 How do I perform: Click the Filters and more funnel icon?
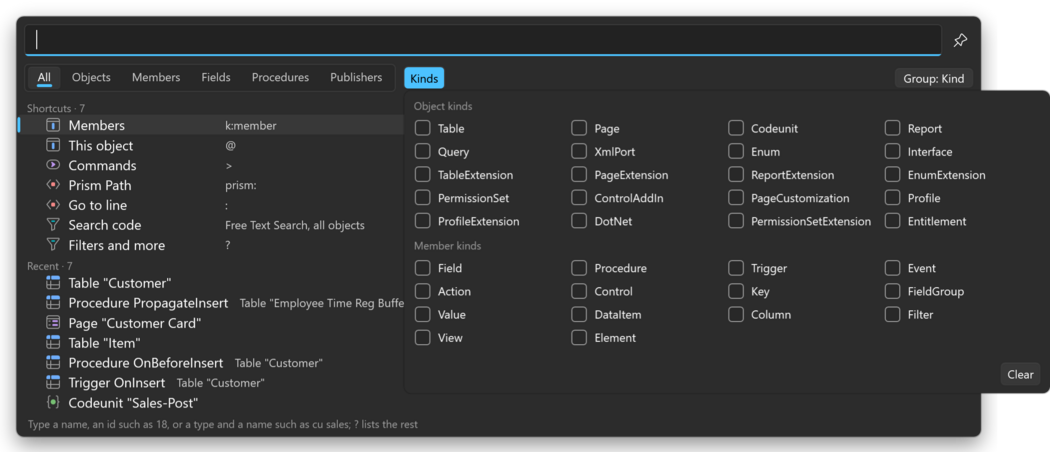coord(53,245)
